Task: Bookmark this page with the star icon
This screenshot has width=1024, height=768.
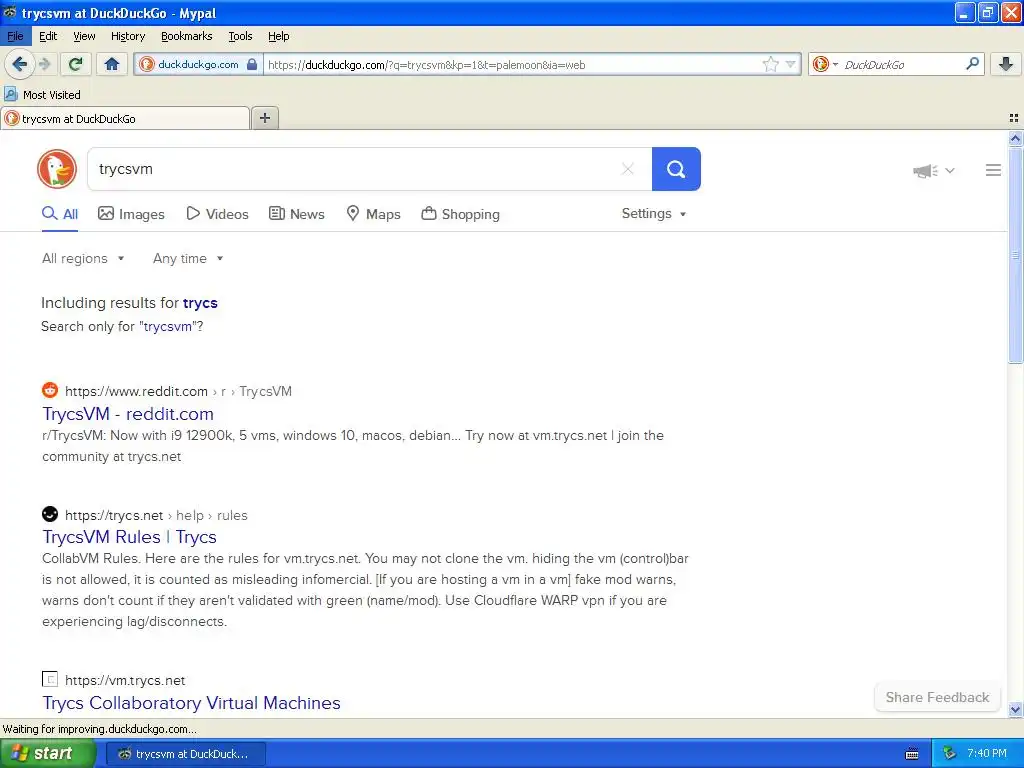Action: tap(771, 64)
